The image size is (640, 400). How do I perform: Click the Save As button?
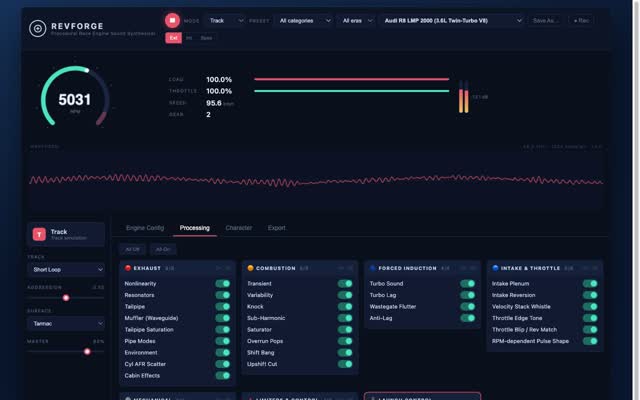tap(545, 20)
